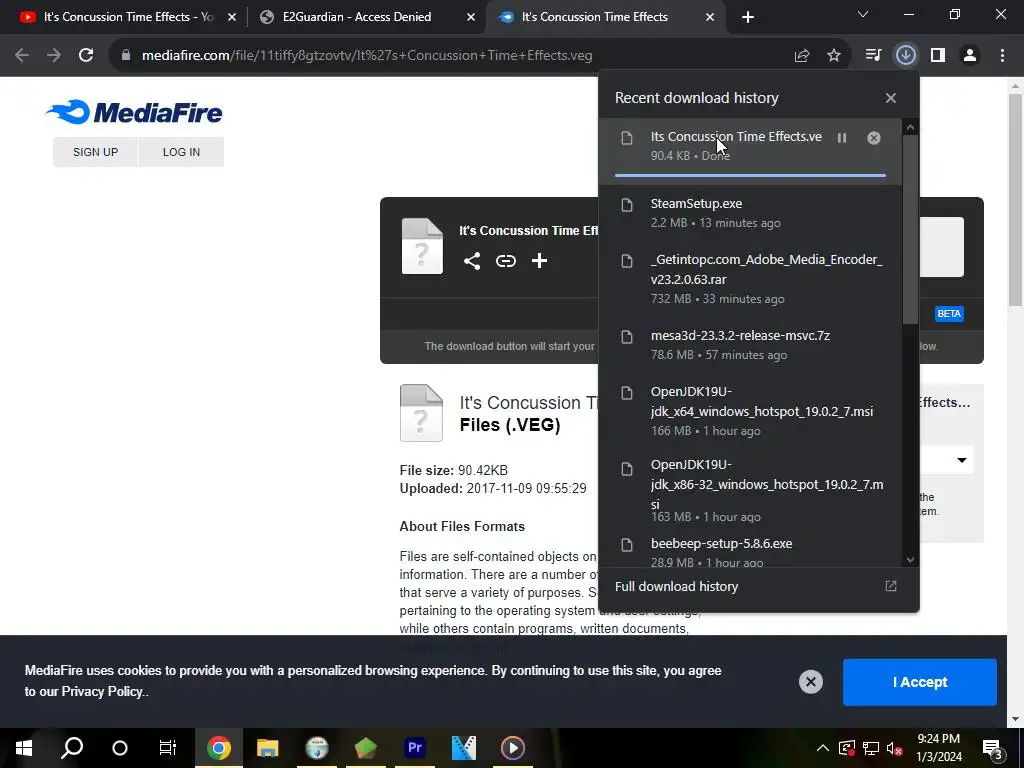Open SteamSetup.exe from download list
Image resolution: width=1024 pixels, height=768 pixels.
pos(750,213)
